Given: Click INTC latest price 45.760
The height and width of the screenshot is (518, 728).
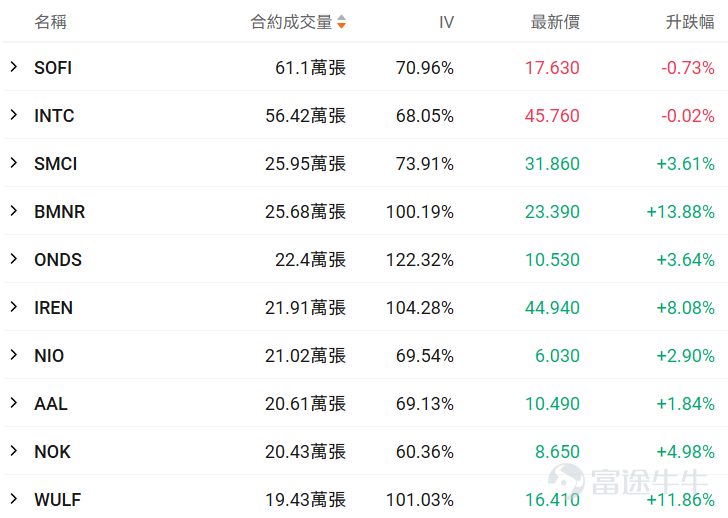Looking at the screenshot, I should [x=552, y=116].
